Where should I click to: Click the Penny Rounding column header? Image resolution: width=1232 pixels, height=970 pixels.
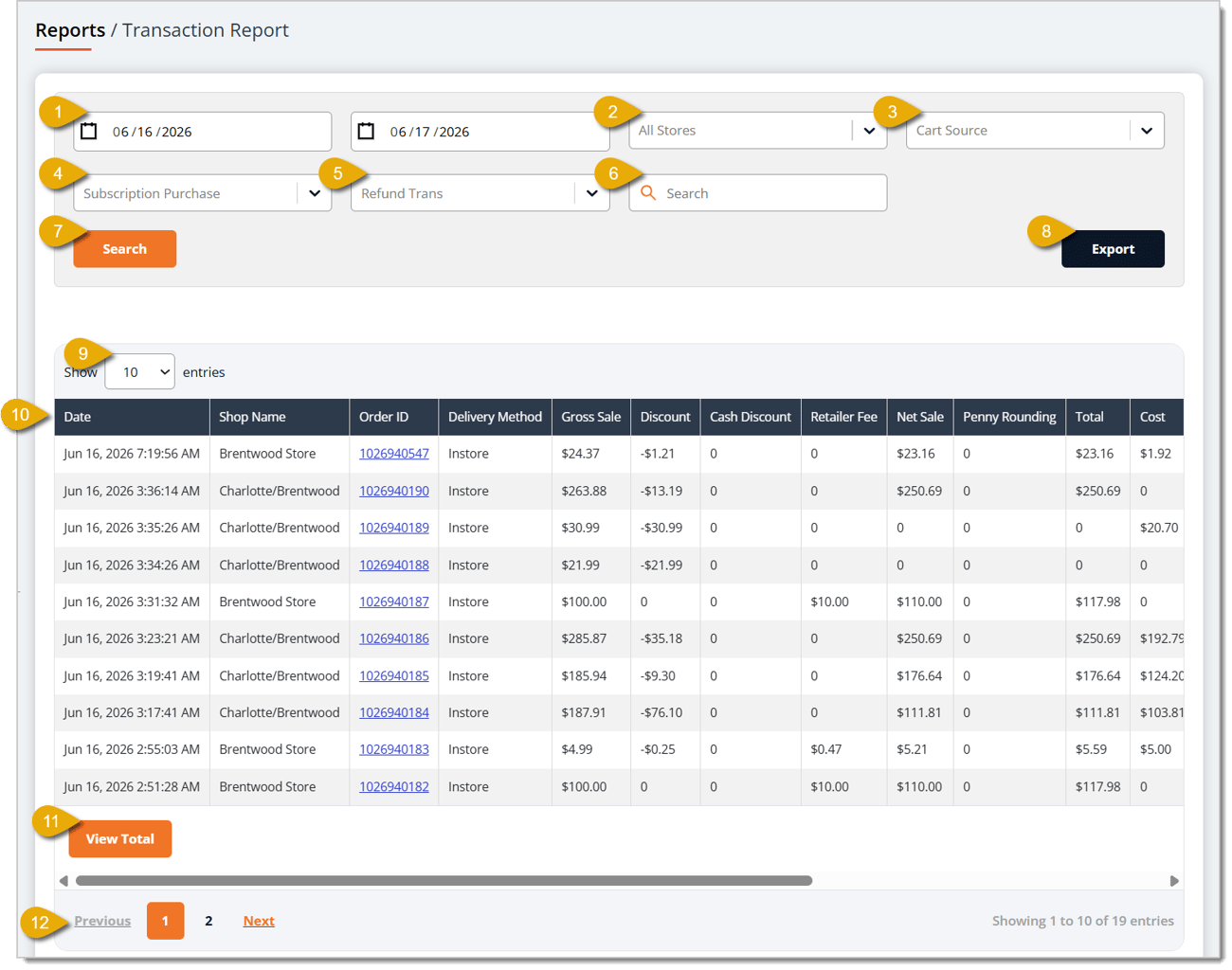(x=1009, y=417)
